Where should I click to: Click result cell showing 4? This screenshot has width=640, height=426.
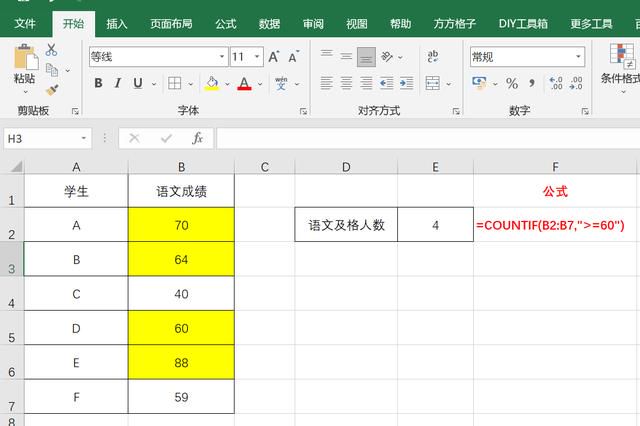tap(436, 225)
